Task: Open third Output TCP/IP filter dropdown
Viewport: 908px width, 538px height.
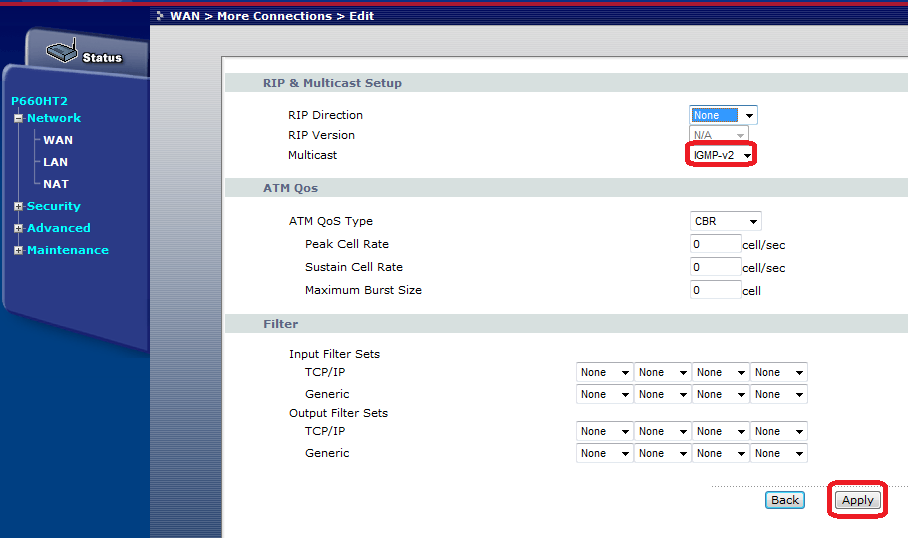Action: point(720,431)
